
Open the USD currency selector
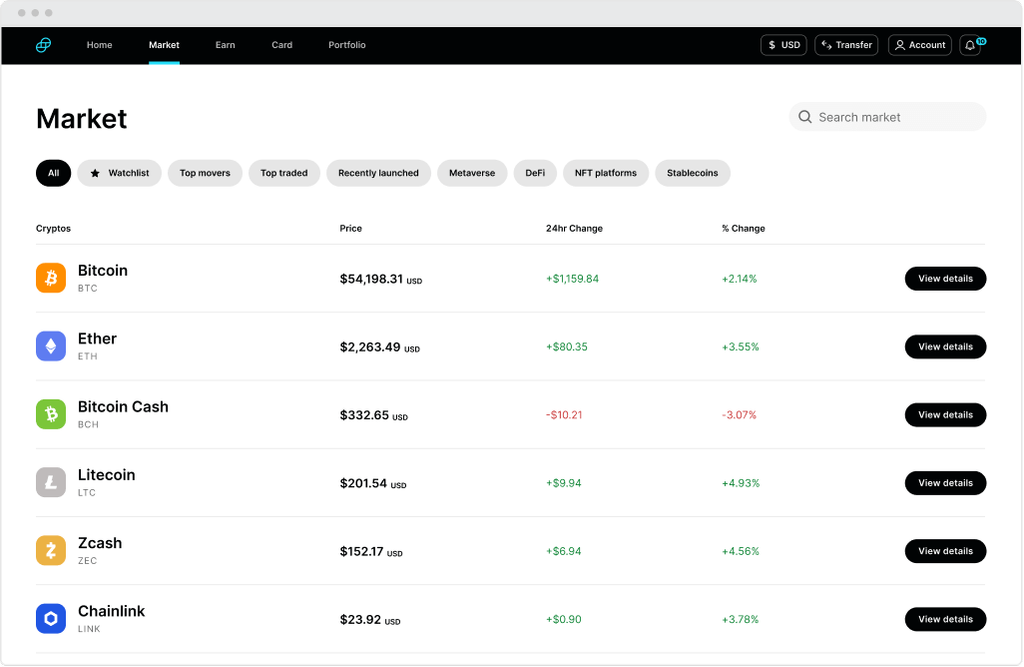pyautogui.click(x=784, y=45)
